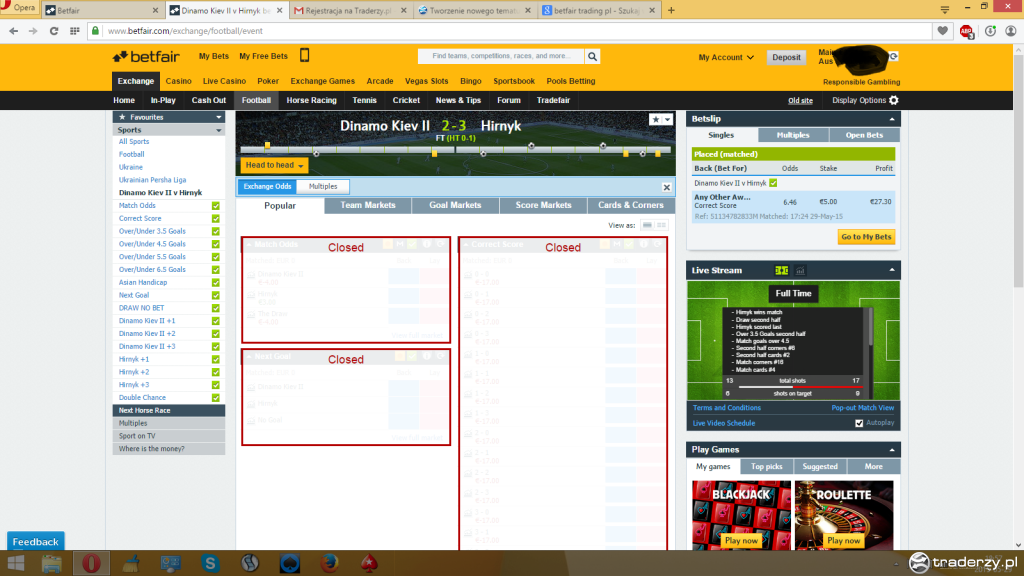Click the search magnifier icon
Screen dimensions: 1024x576
592,57
